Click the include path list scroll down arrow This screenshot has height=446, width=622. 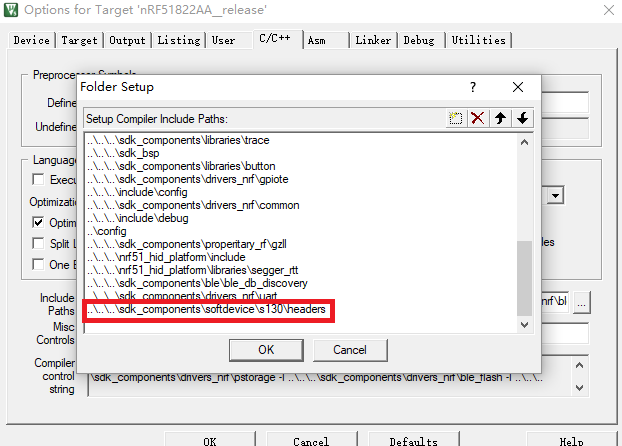(x=524, y=325)
